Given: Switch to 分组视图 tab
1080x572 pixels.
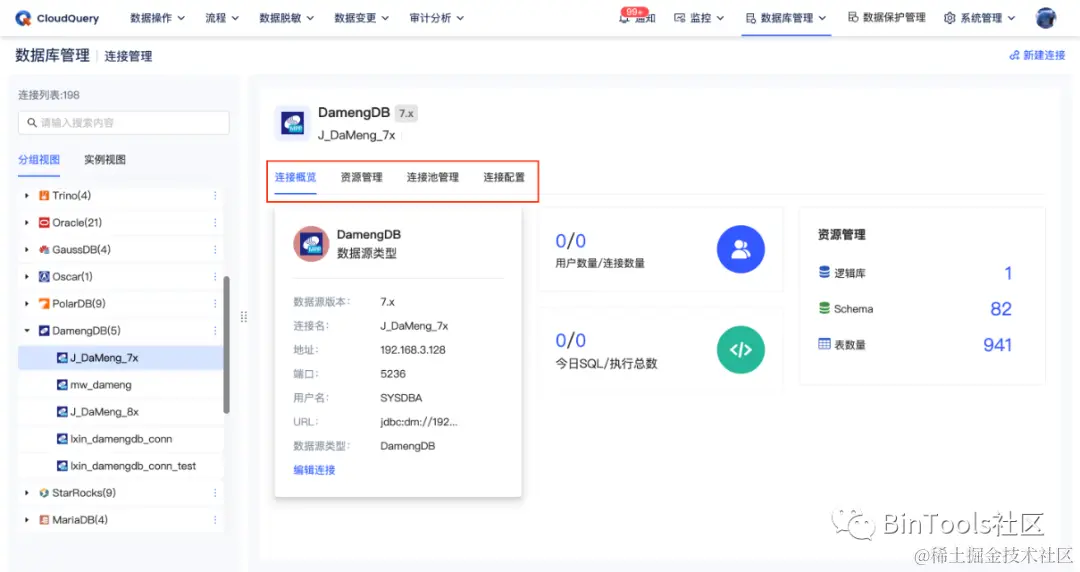Looking at the screenshot, I should click(39, 159).
